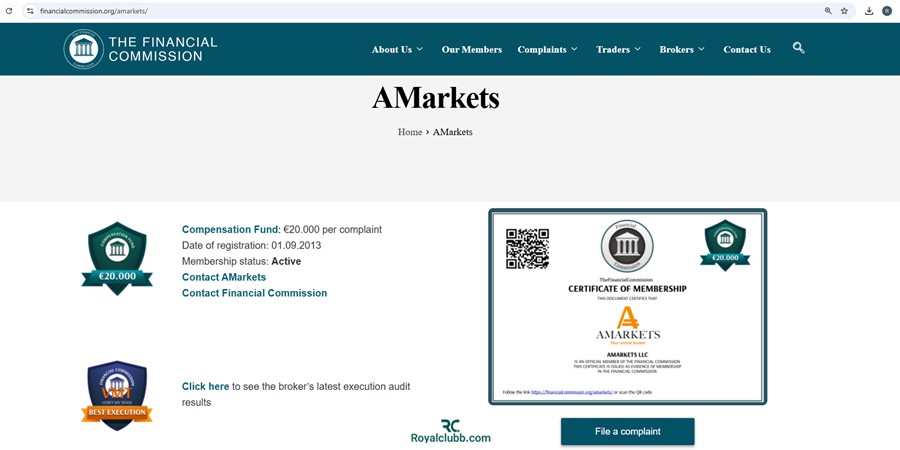The height and width of the screenshot is (450, 900).
Task: Open the Our Members menu item
Action: pyautogui.click(x=471, y=49)
